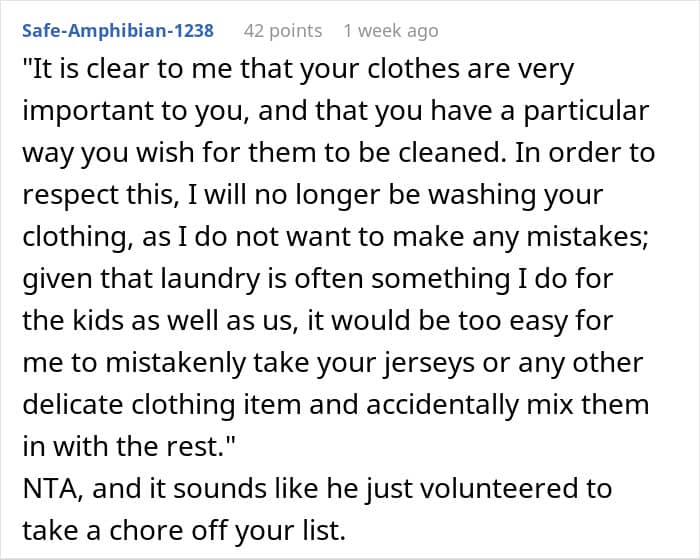Click the opening words "It is clear"
Viewport: 700px width, 559px height.
click(92, 71)
